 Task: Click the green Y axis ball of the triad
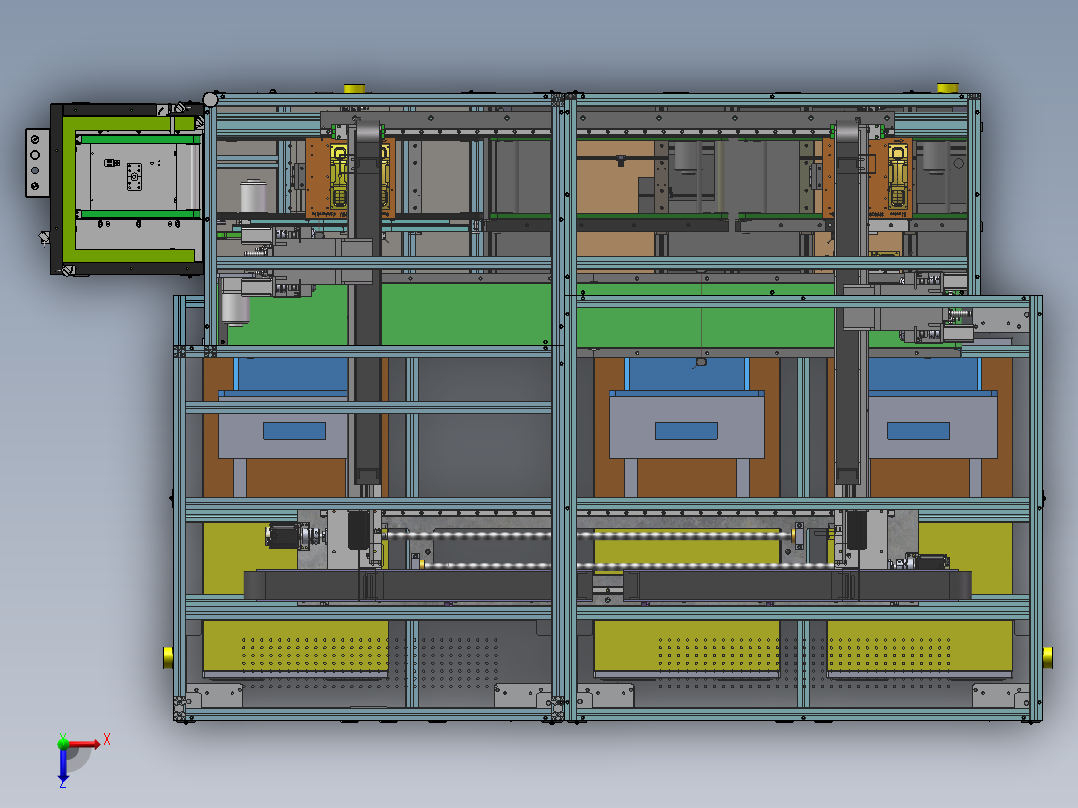(x=63, y=743)
